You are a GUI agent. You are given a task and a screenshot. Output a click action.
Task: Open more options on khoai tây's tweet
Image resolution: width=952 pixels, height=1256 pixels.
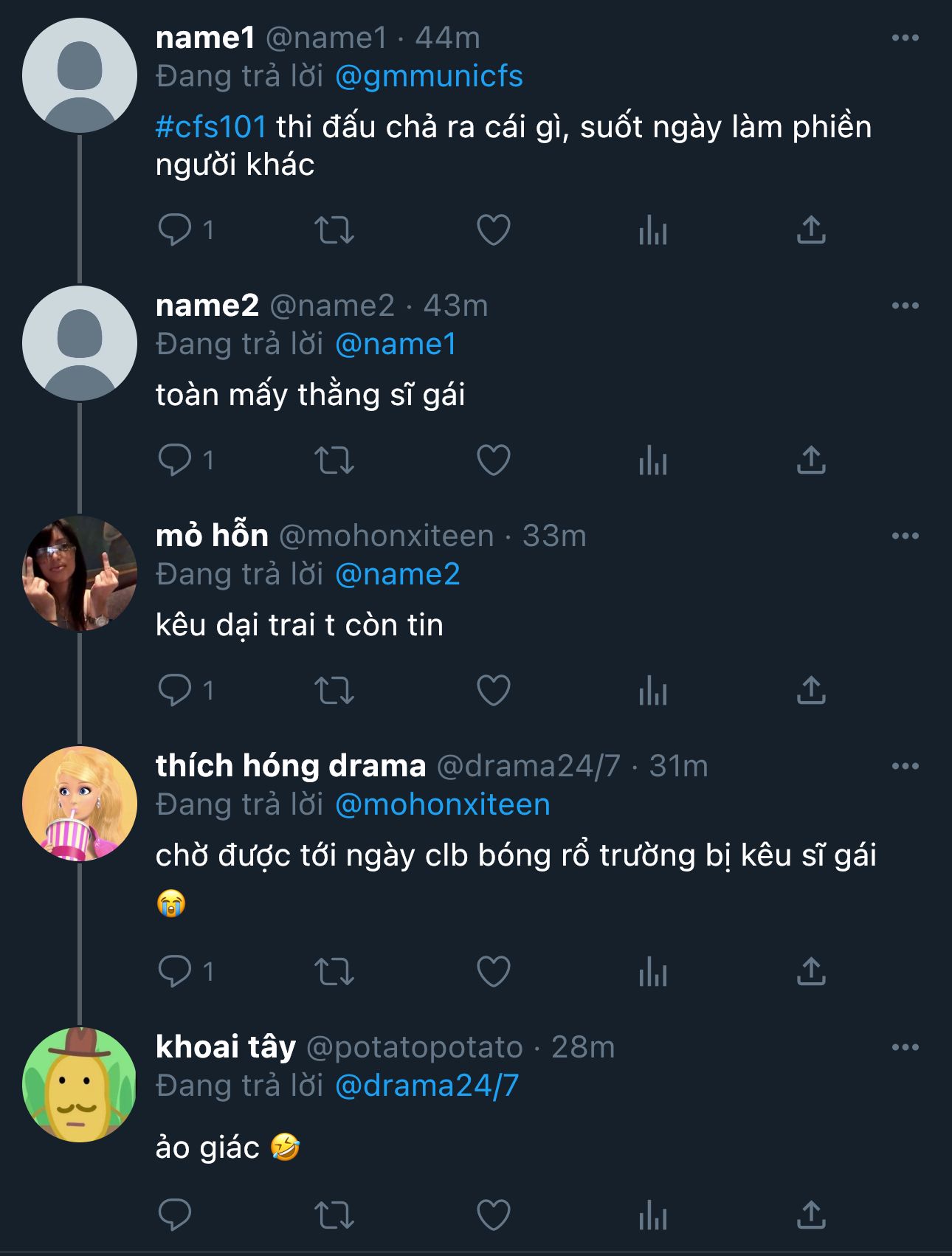905,1047
